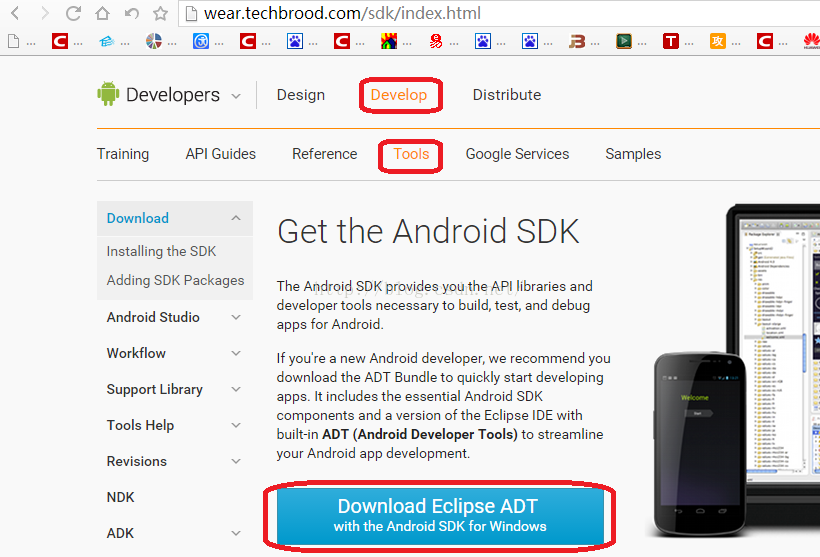Click the Developers site title text
This screenshot has width=820, height=557.
[x=173, y=95]
